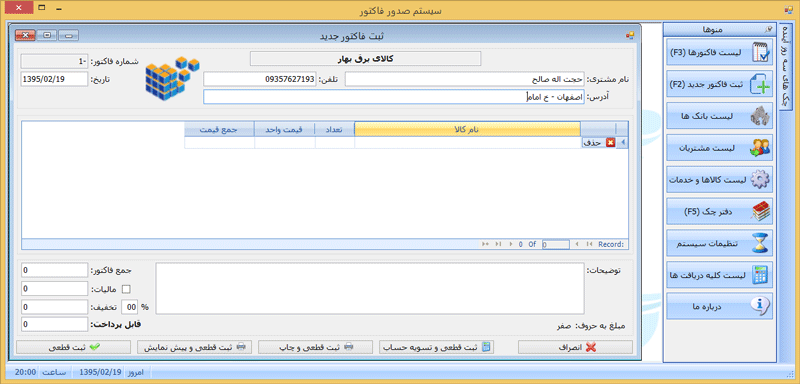
Task: Go to the first record navigator arrow
Action: coord(590,244)
